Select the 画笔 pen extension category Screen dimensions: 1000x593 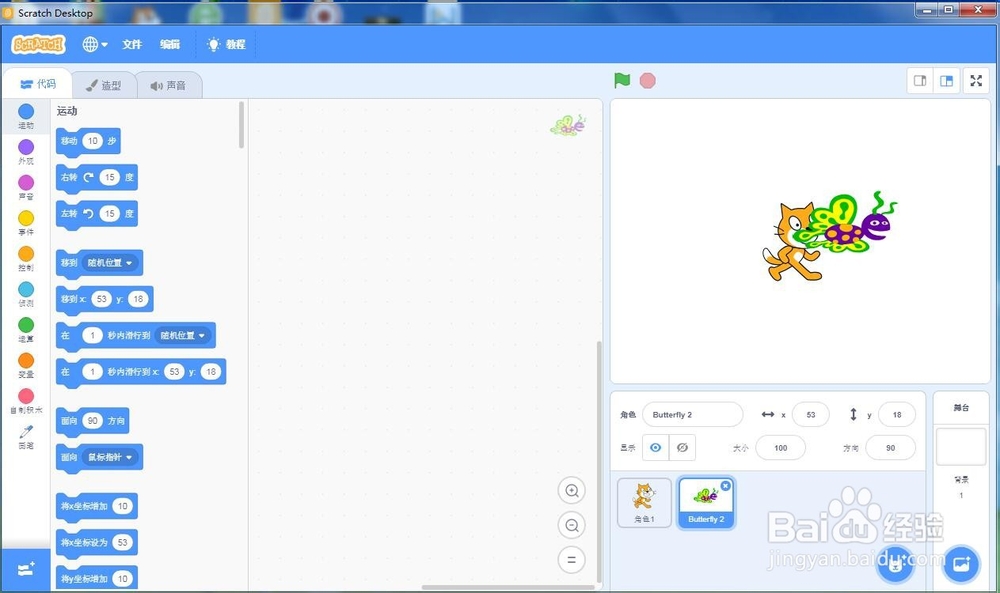26,437
